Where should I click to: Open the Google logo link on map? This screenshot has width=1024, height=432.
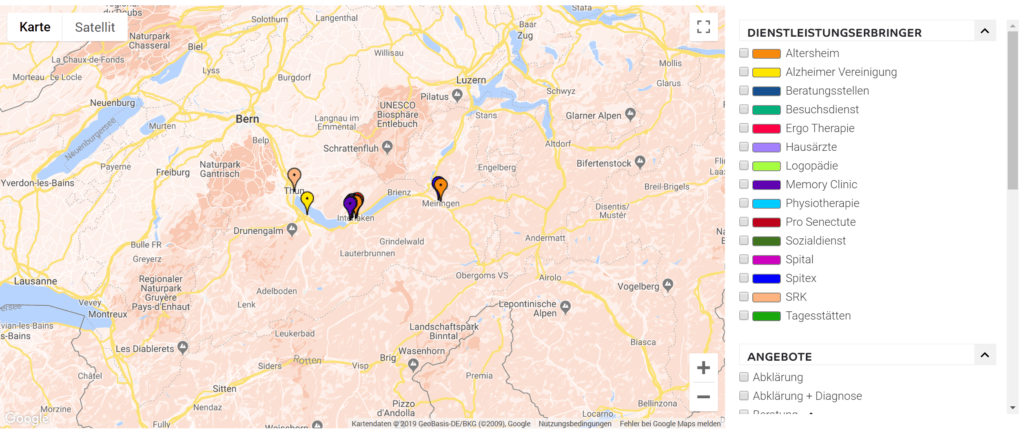coord(26,418)
